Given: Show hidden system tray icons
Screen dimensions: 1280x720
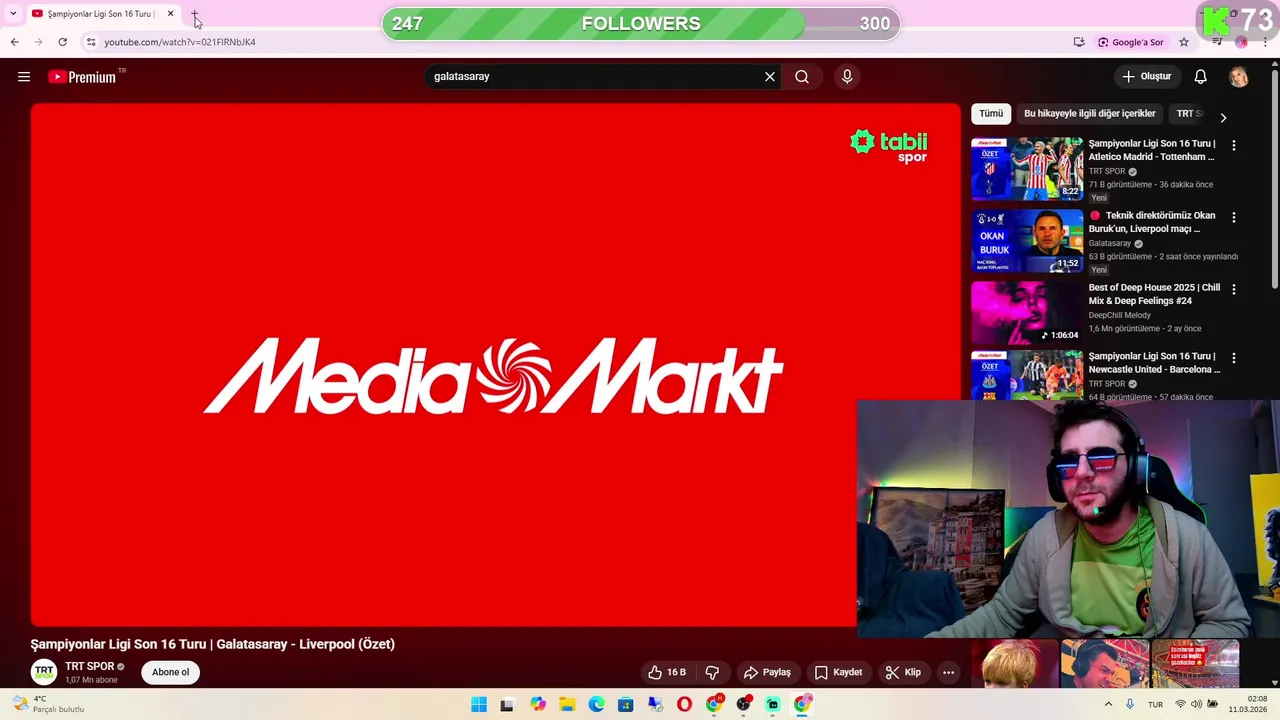Looking at the screenshot, I should (1108, 704).
